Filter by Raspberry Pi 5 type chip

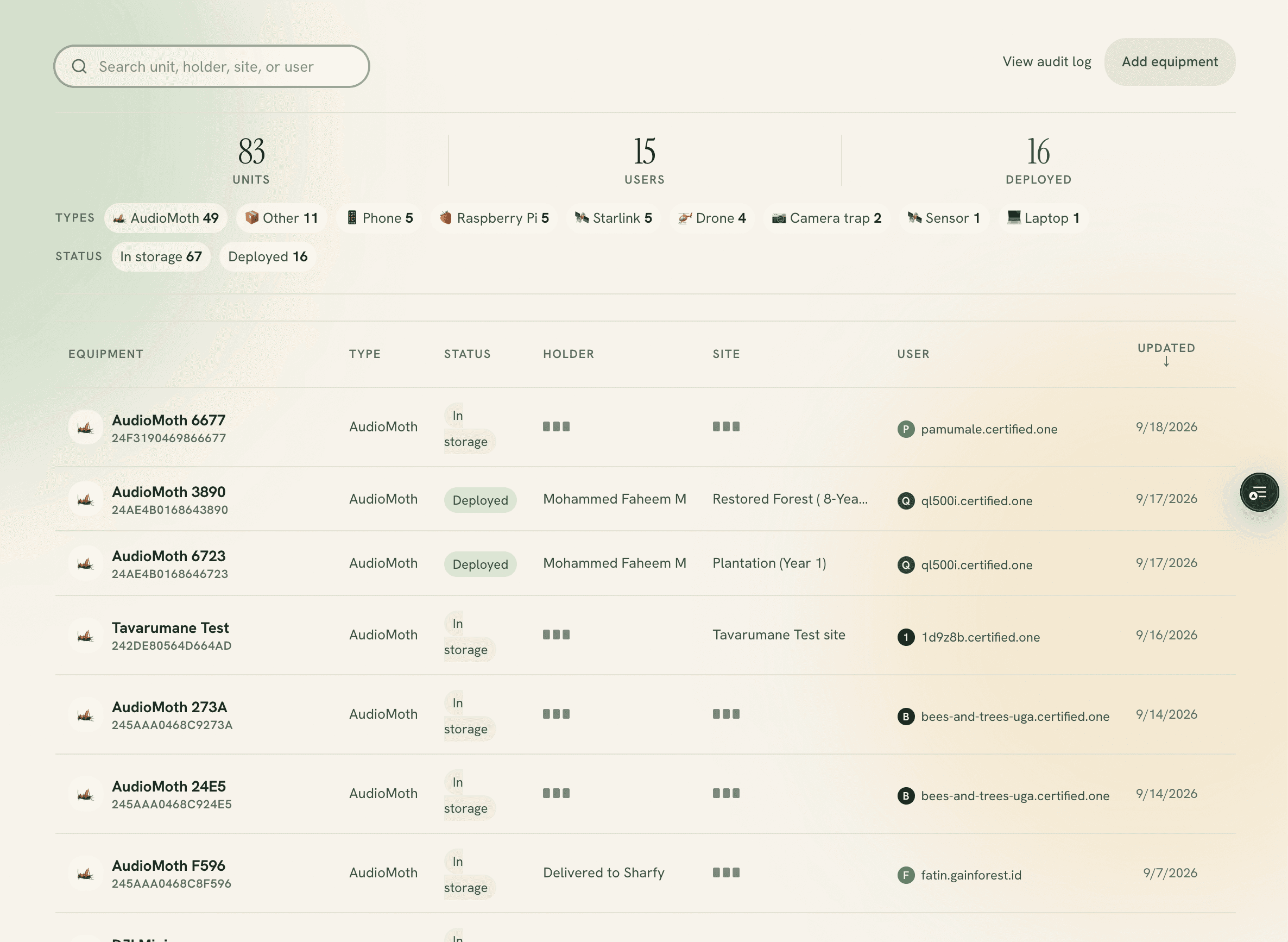point(494,218)
